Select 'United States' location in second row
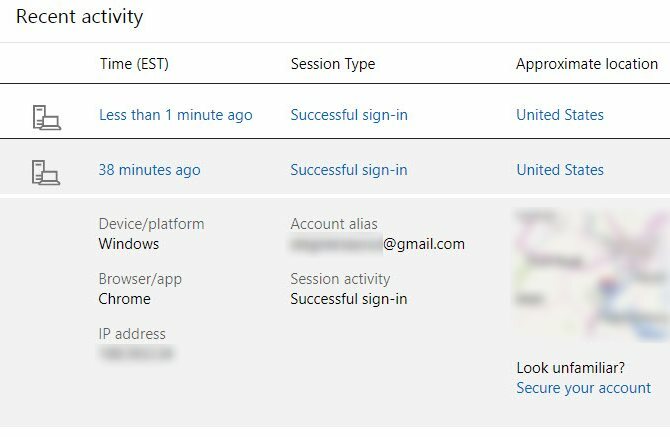Image resolution: width=670 pixels, height=437 pixels. 560,170
